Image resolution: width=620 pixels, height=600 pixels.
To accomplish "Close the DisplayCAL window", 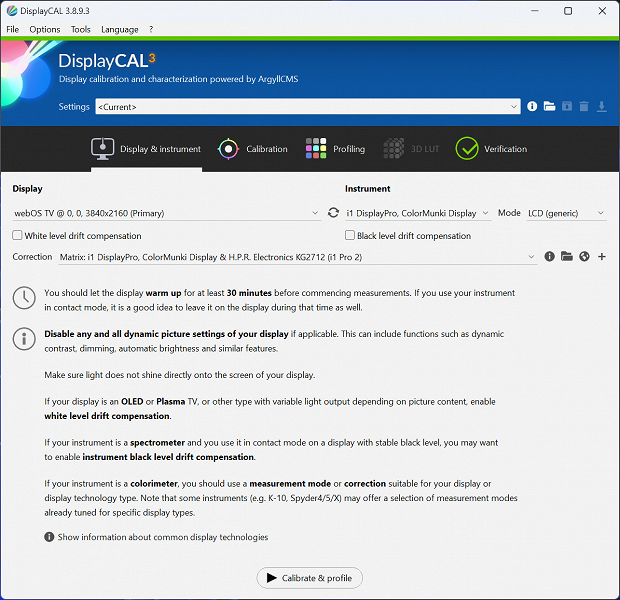I will 602,11.
